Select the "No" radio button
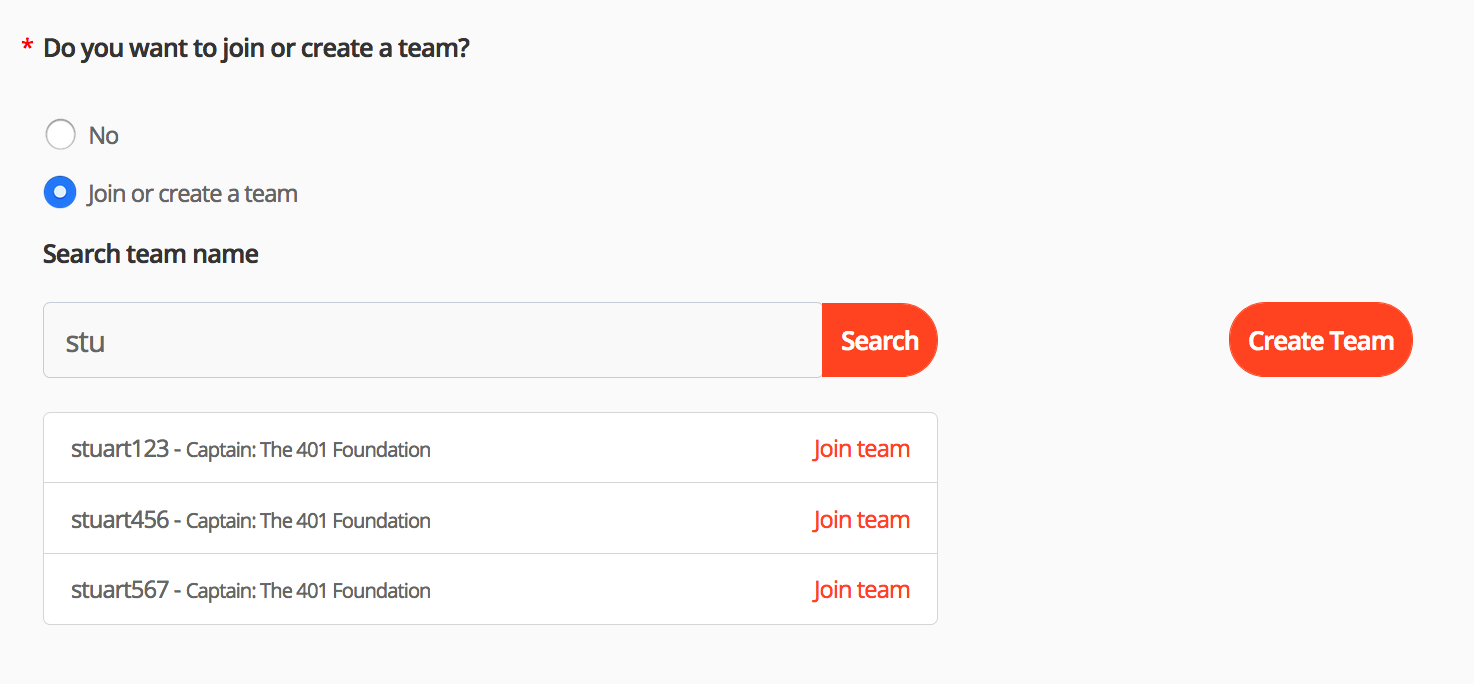This screenshot has width=1474, height=684. pos(61,135)
